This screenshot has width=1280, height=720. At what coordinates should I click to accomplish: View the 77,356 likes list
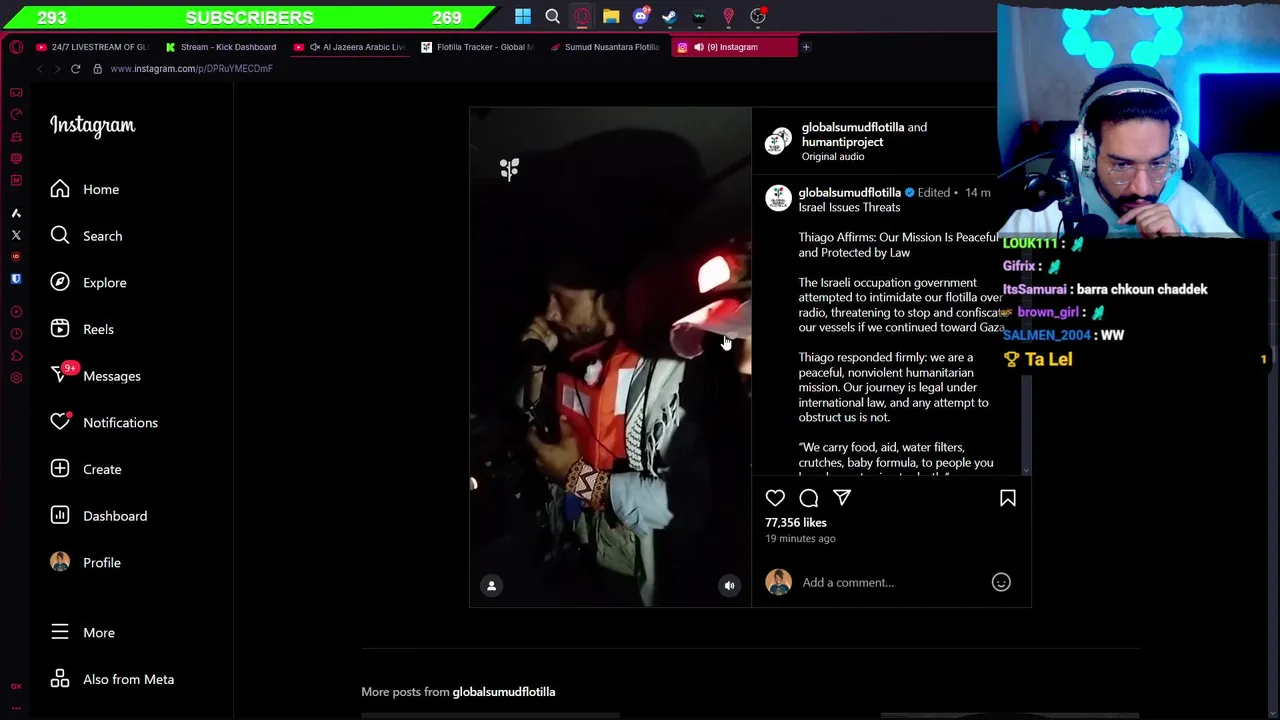[796, 522]
